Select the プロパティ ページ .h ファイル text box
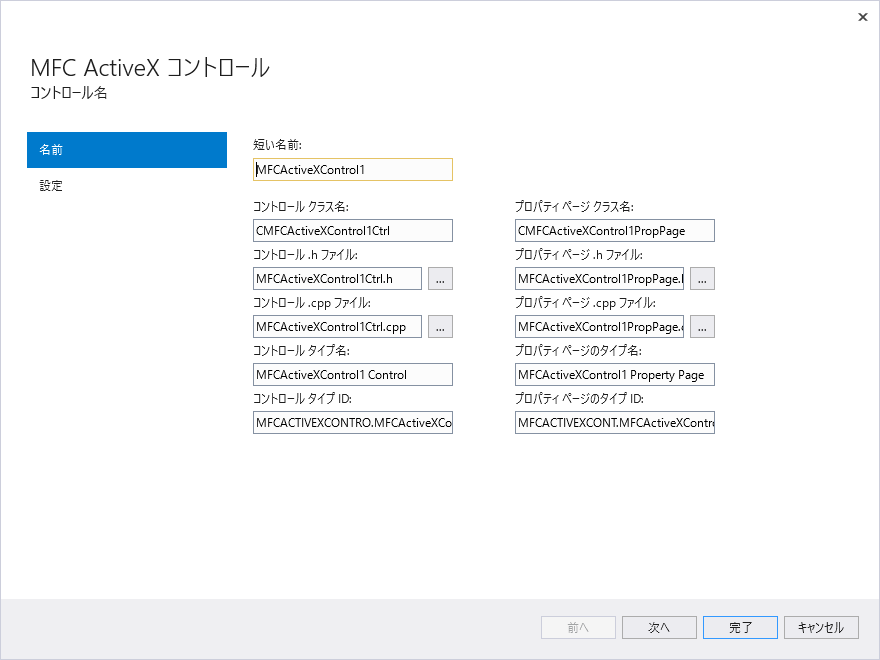Image resolution: width=880 pixels, height=660 pixels. 598,278
